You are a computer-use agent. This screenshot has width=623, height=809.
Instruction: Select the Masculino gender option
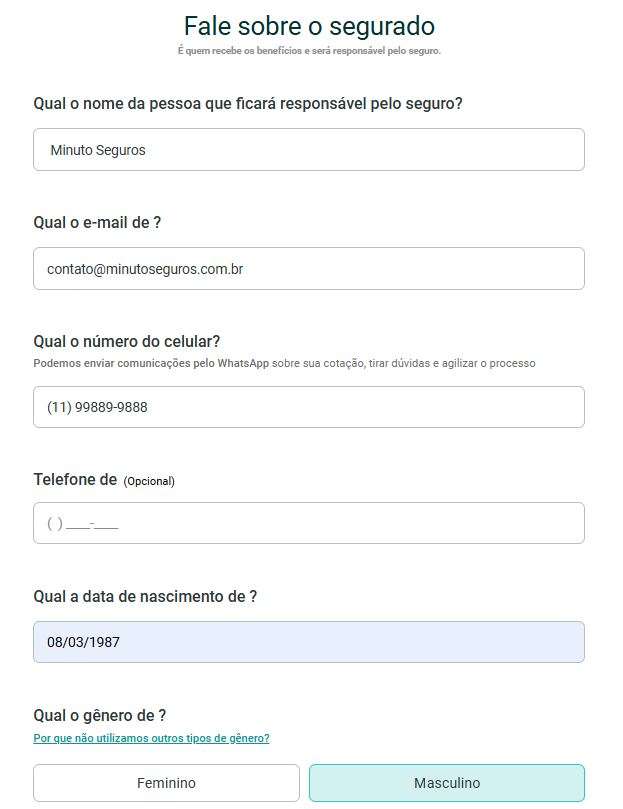click(447, 783)
